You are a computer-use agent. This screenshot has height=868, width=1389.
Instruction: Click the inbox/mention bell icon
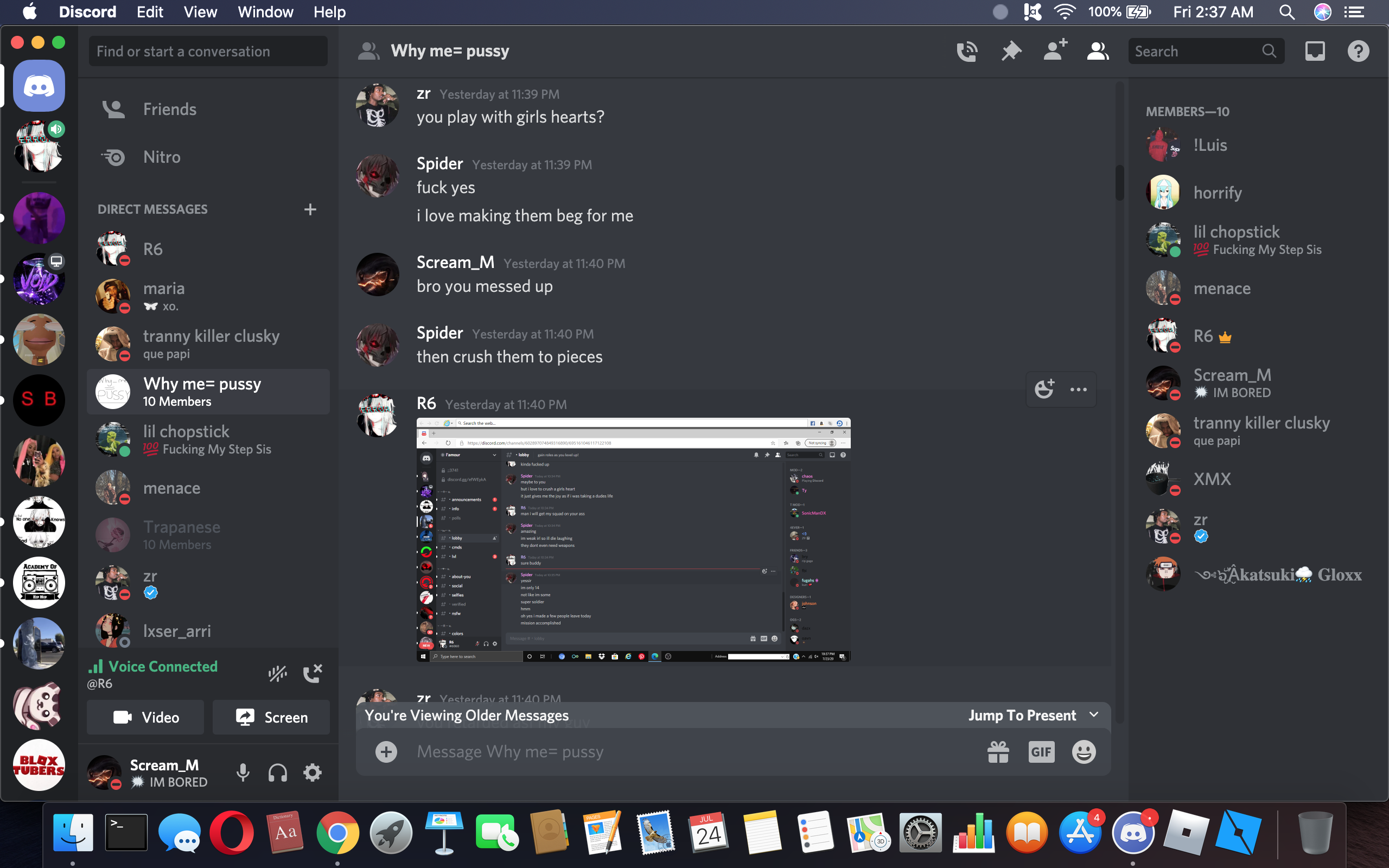coord(1315,51)
